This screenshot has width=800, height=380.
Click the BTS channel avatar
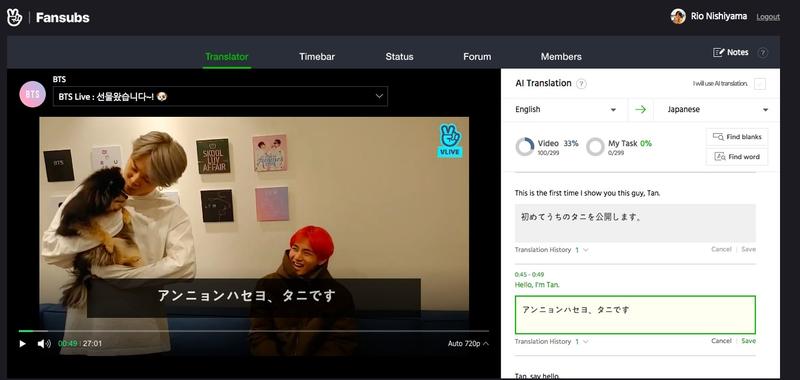(x=33, y=94)
